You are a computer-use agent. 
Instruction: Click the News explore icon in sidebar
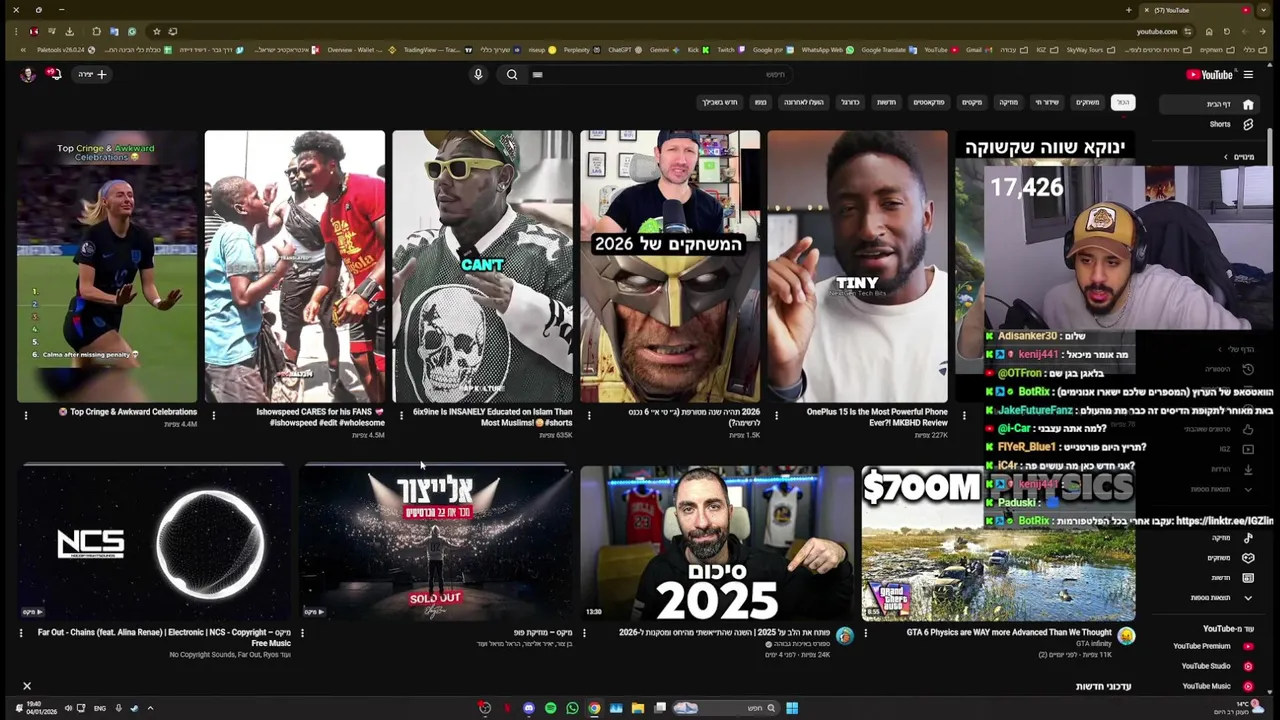point(1248,578)
